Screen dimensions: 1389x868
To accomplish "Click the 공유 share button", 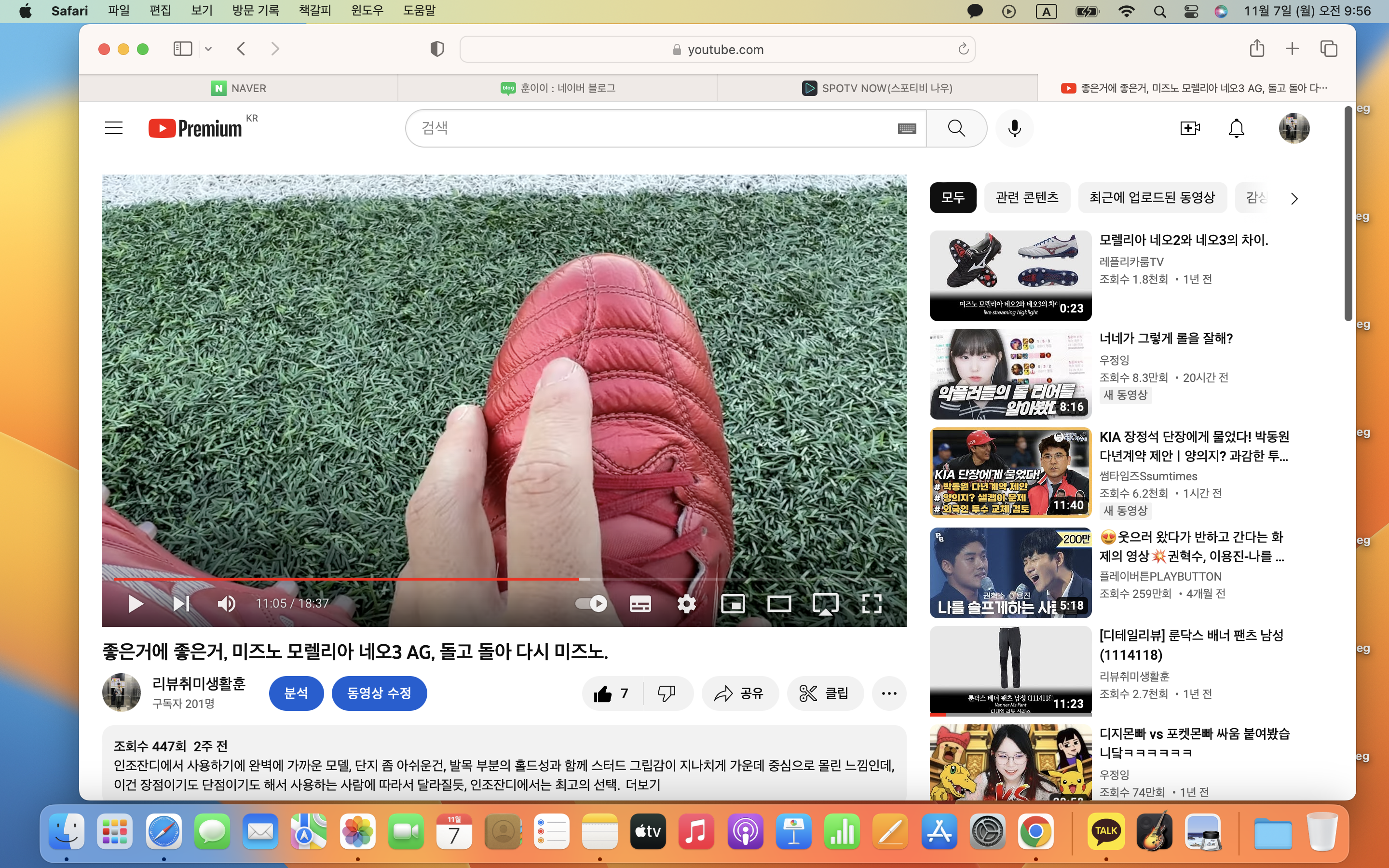I will (x=739, y=693).
